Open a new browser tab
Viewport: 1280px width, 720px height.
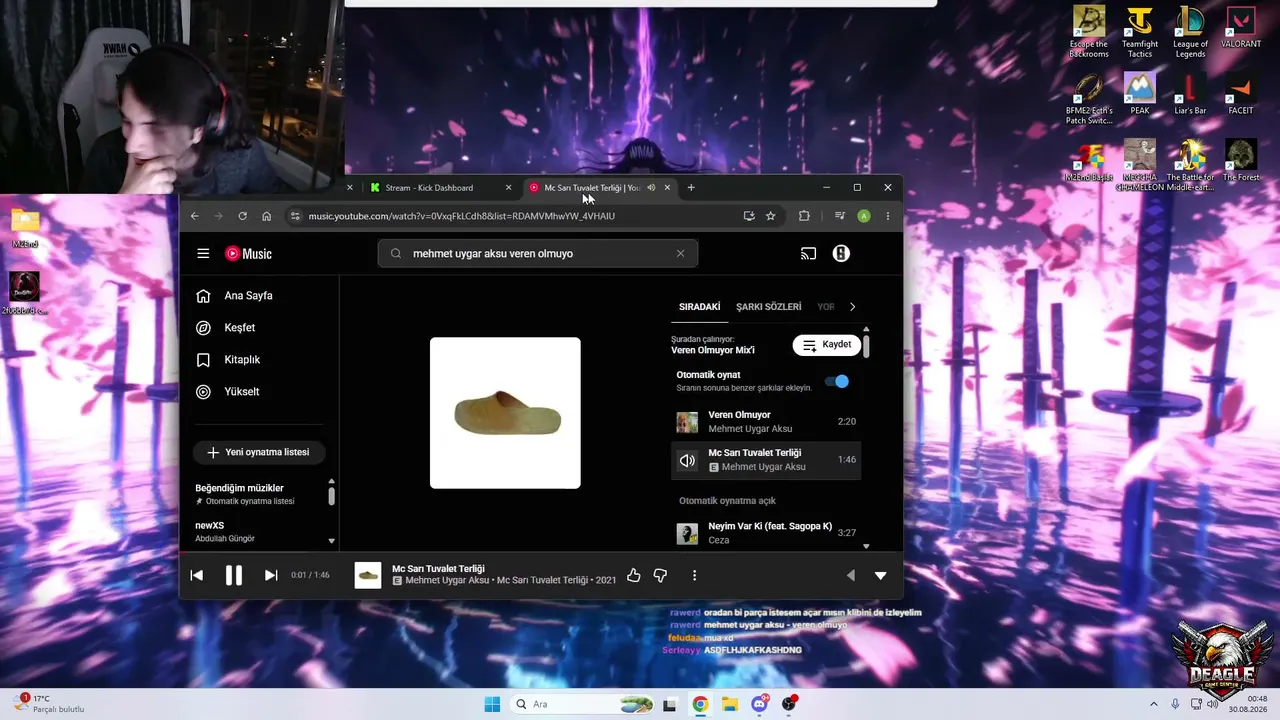691,188
